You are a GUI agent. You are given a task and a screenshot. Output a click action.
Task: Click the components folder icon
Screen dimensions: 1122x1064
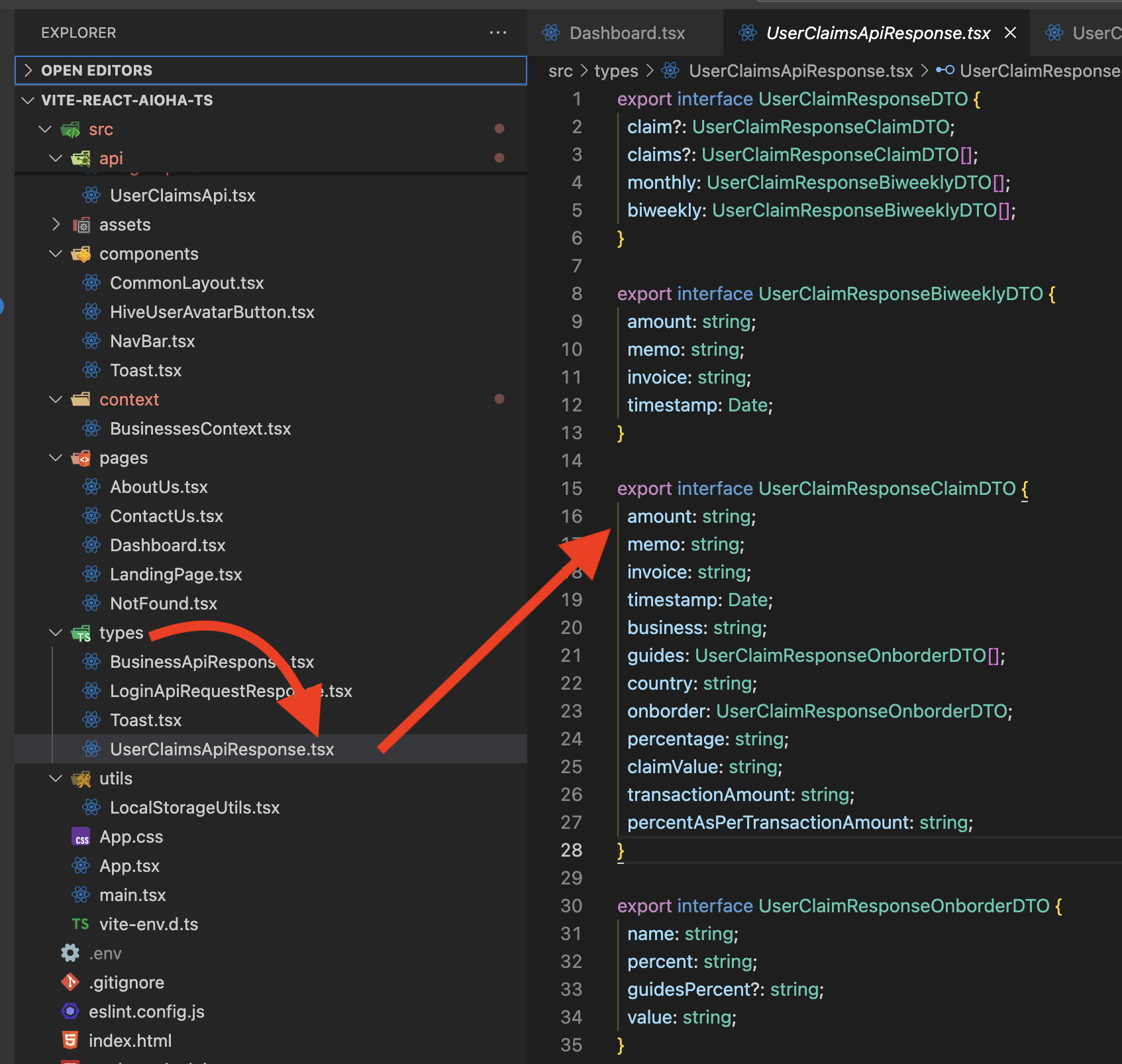(81, 254)
